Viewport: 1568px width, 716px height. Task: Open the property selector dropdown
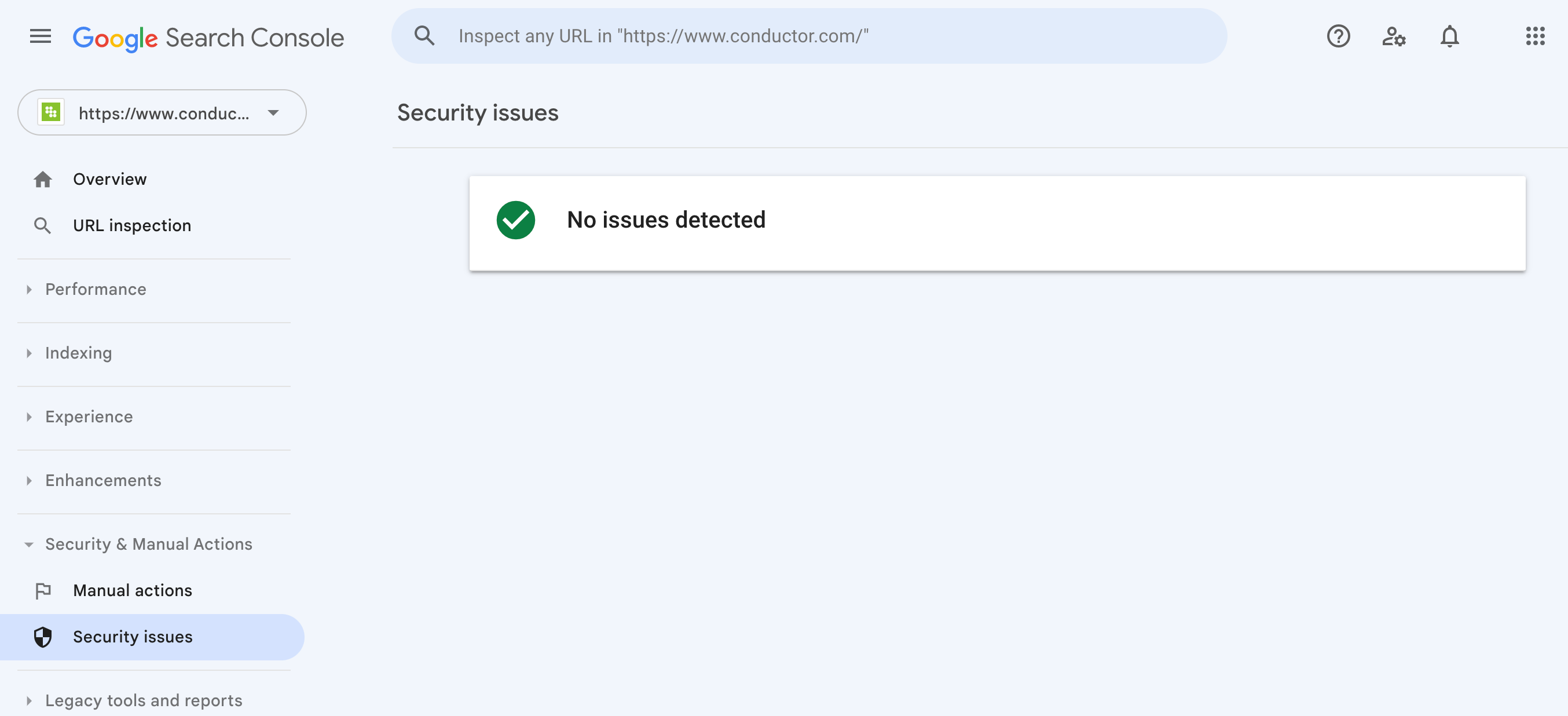(273, 112)
